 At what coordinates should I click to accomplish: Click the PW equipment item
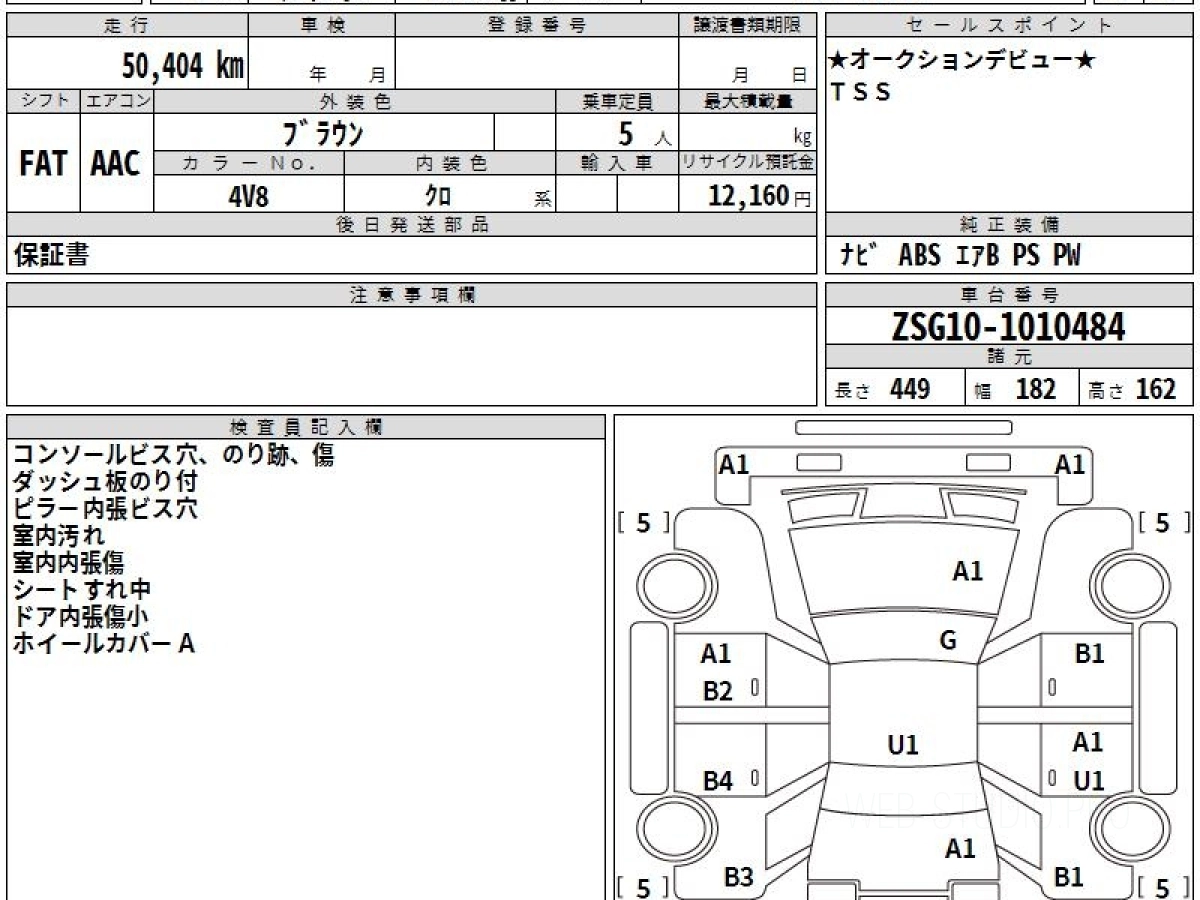pos(1066,255)
